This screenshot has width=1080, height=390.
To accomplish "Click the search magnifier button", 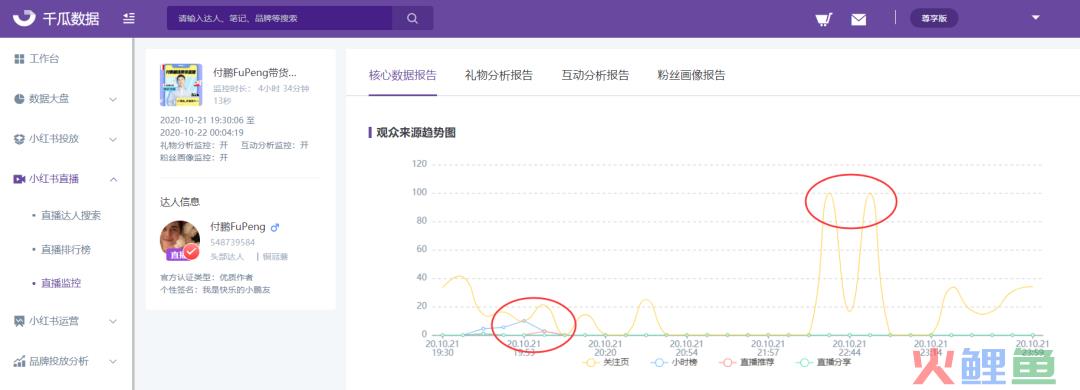I will (413, 19).
